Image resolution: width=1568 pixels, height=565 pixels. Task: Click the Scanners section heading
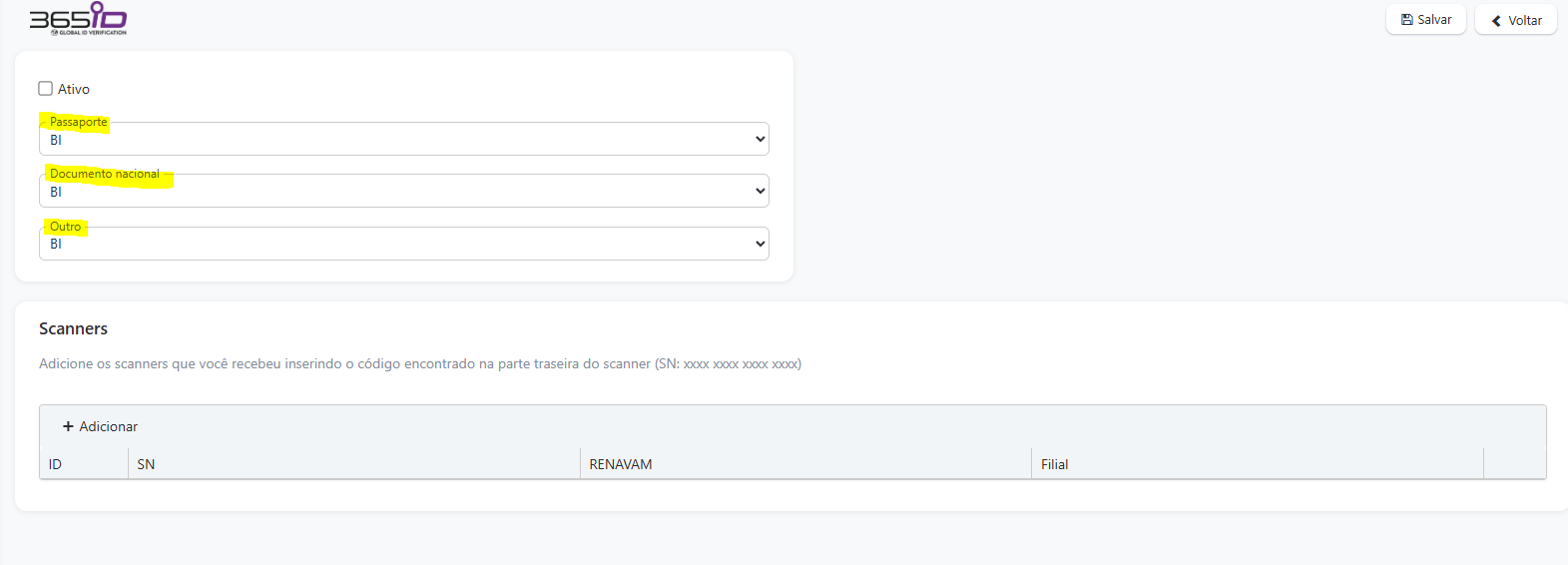73,328
